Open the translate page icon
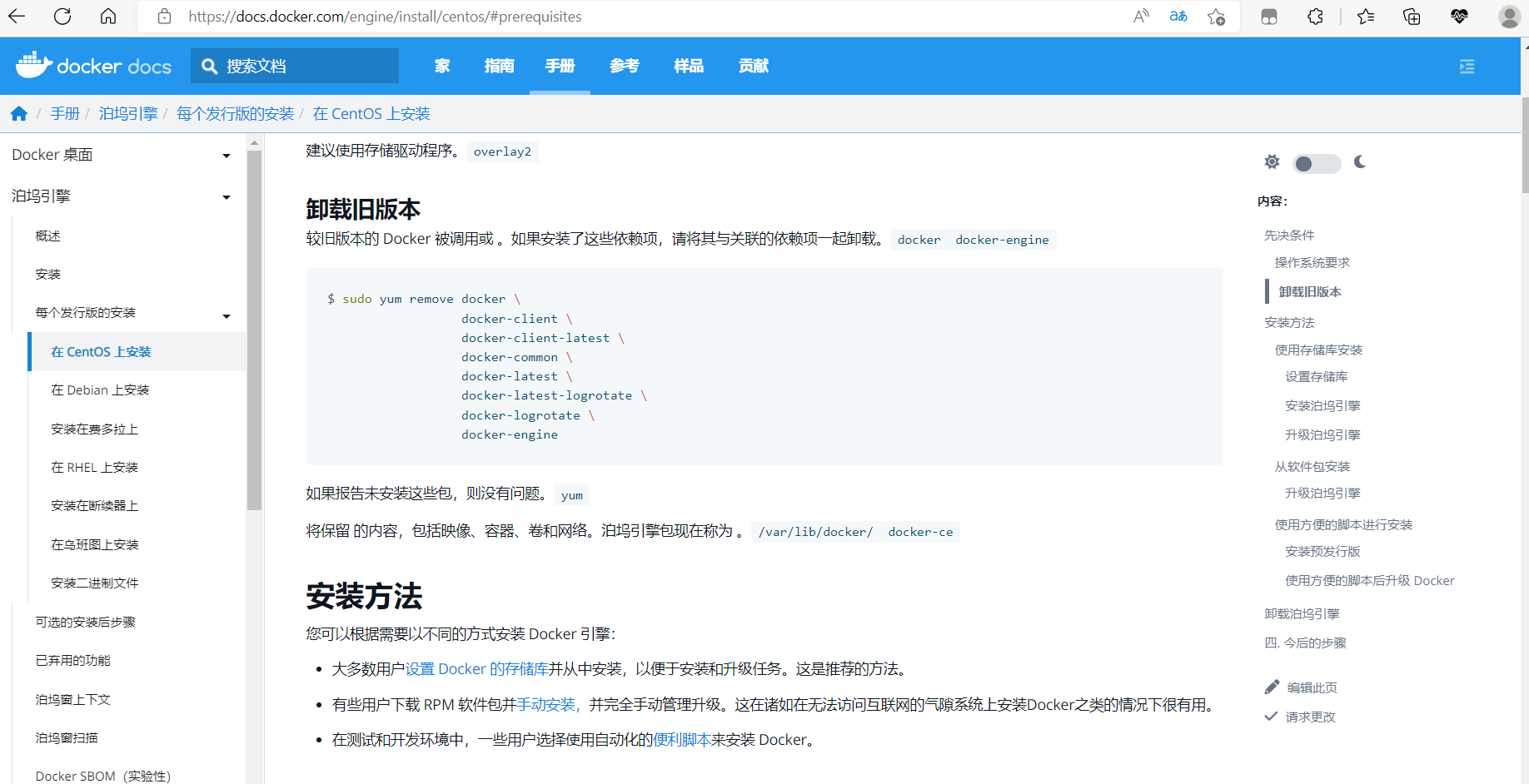Viewport: 1529px width, 784px height. pyautogui.click(x=1178, y=16)
